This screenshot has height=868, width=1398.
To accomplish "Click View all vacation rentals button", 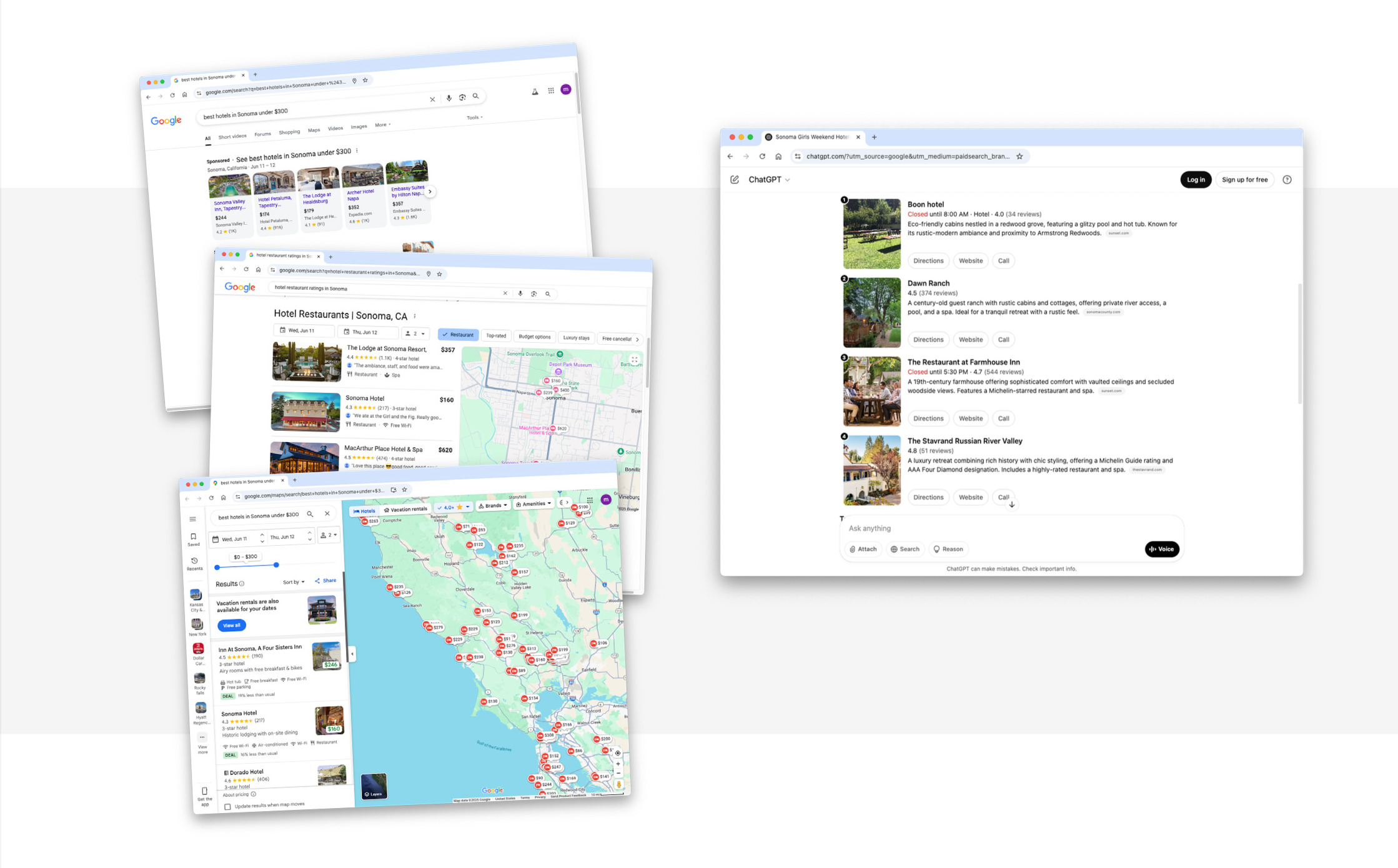I will coord(232,625).
